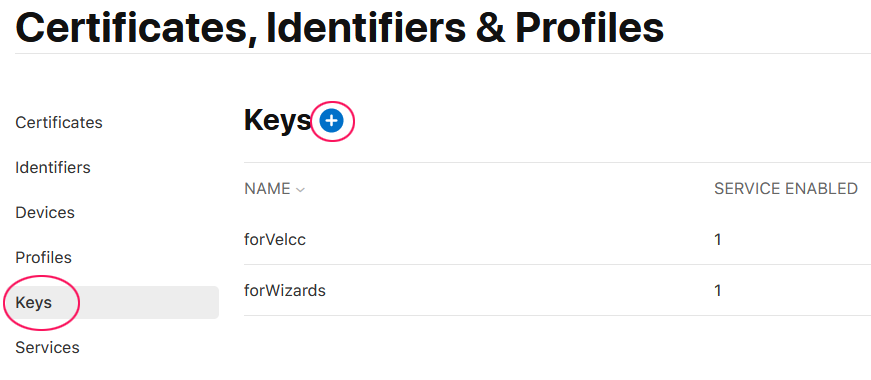Select the forVelcc table row
The height and width of the screenshot is (380, 871).
[x=557, y=239]
